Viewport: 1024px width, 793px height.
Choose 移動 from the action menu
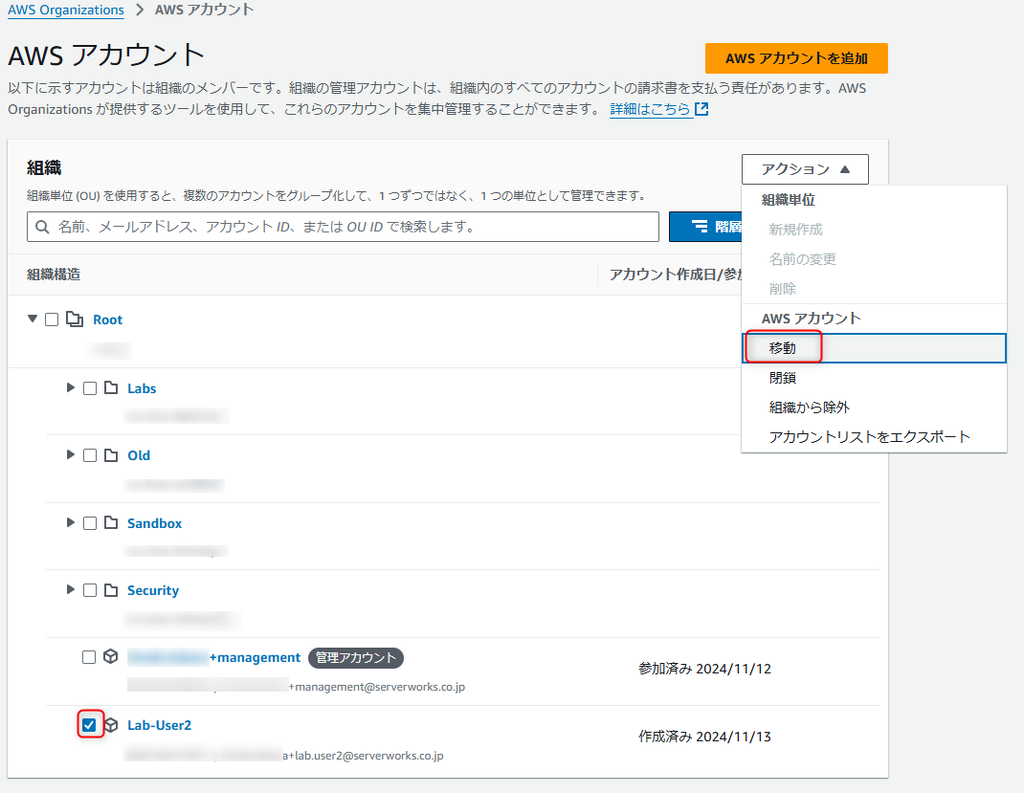pos(874,348)
